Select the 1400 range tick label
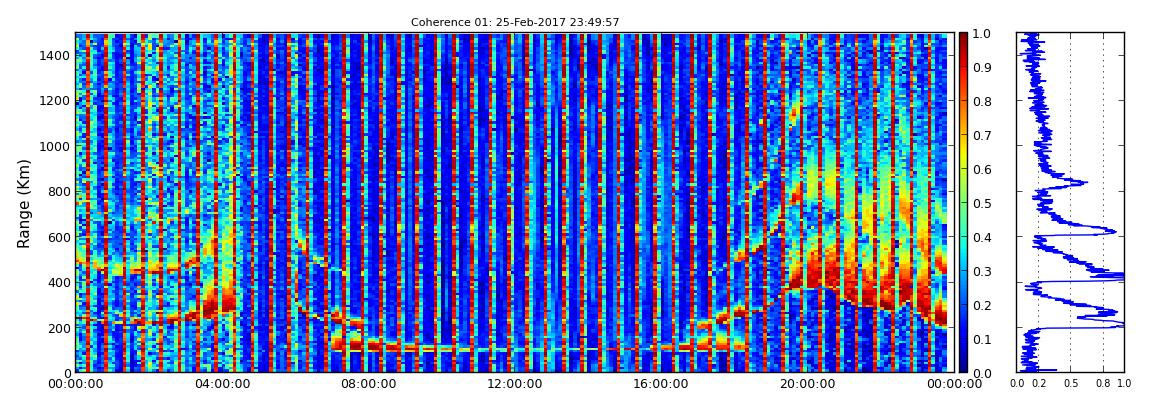Image resolution: width=1150 pixels, height=407 pixels. [54, 55]
